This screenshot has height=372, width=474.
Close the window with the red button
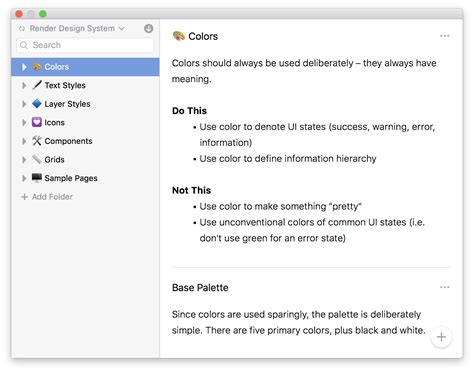coord(19,14)
